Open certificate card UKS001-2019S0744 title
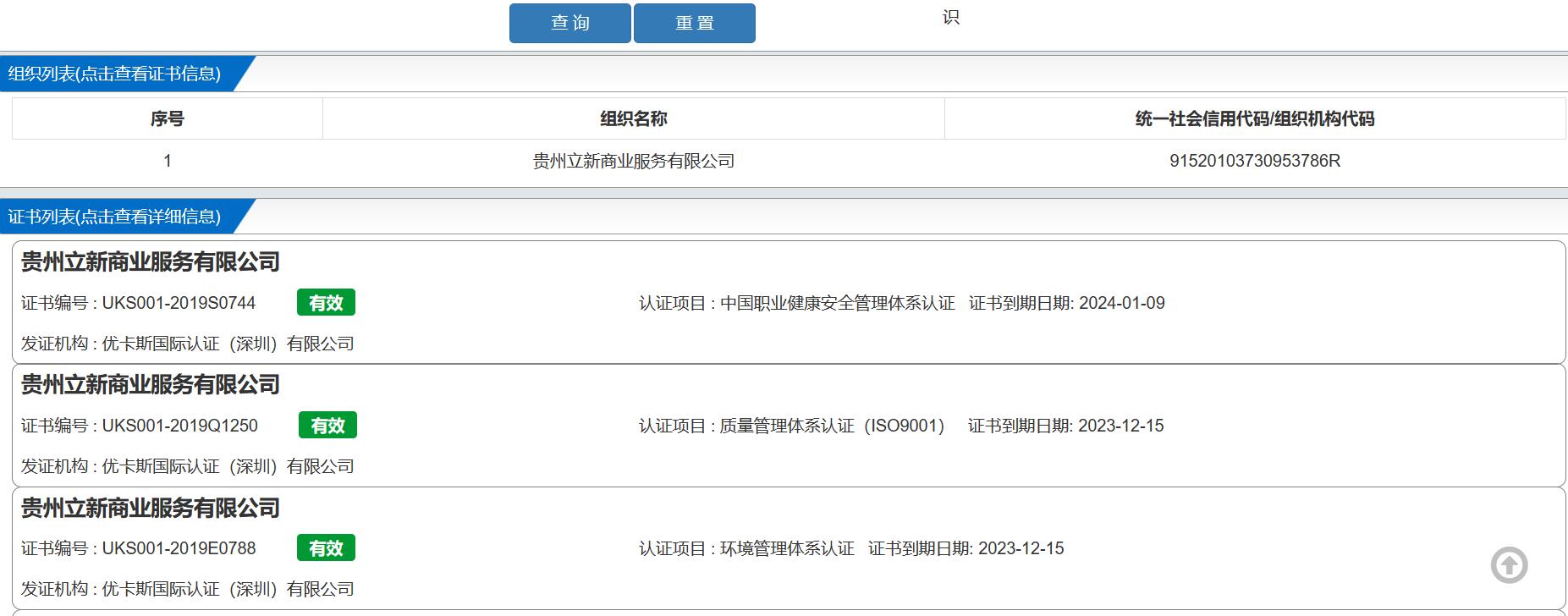This screenshot has height=616, width=1568. (151, 262)
